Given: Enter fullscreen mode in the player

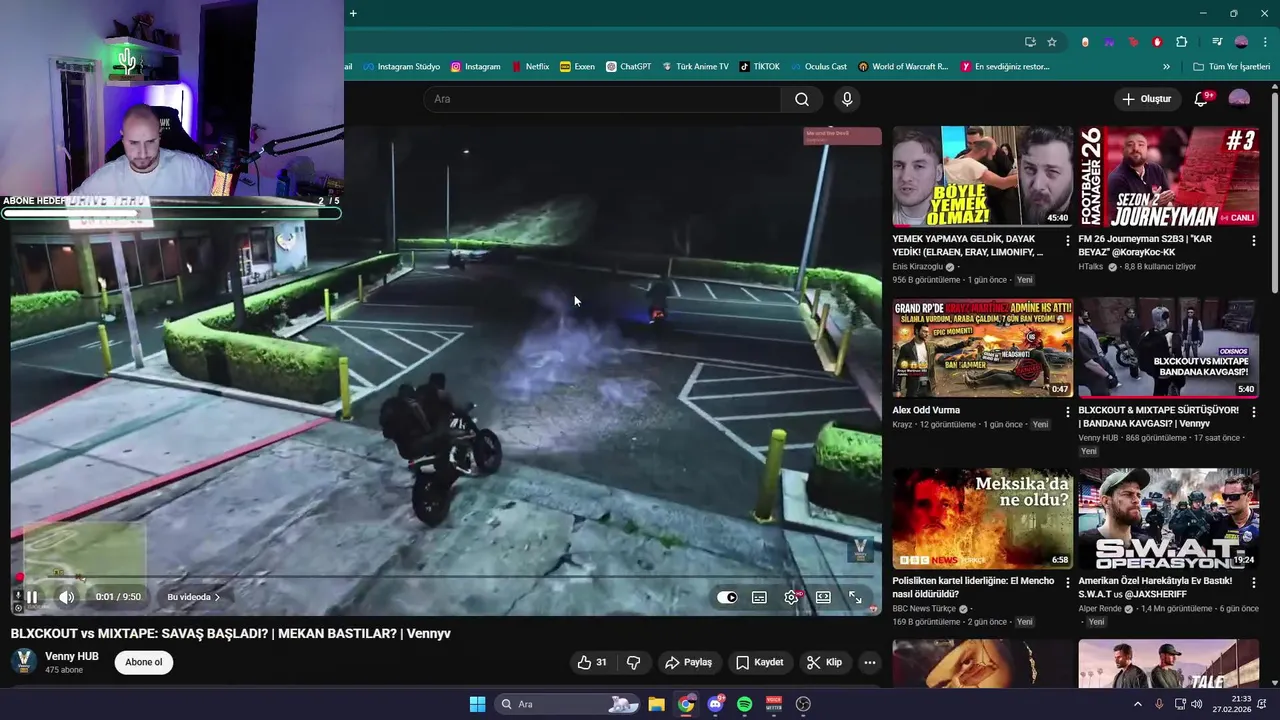Looking at the screenshot, I should pyautogui.click(x=855, y=597).
